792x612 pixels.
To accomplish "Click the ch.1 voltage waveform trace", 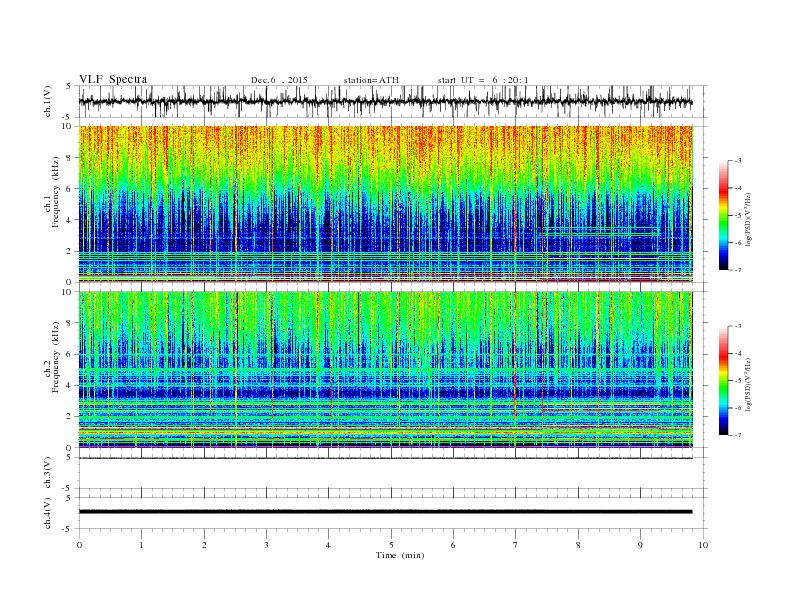I will coord(385,102).
